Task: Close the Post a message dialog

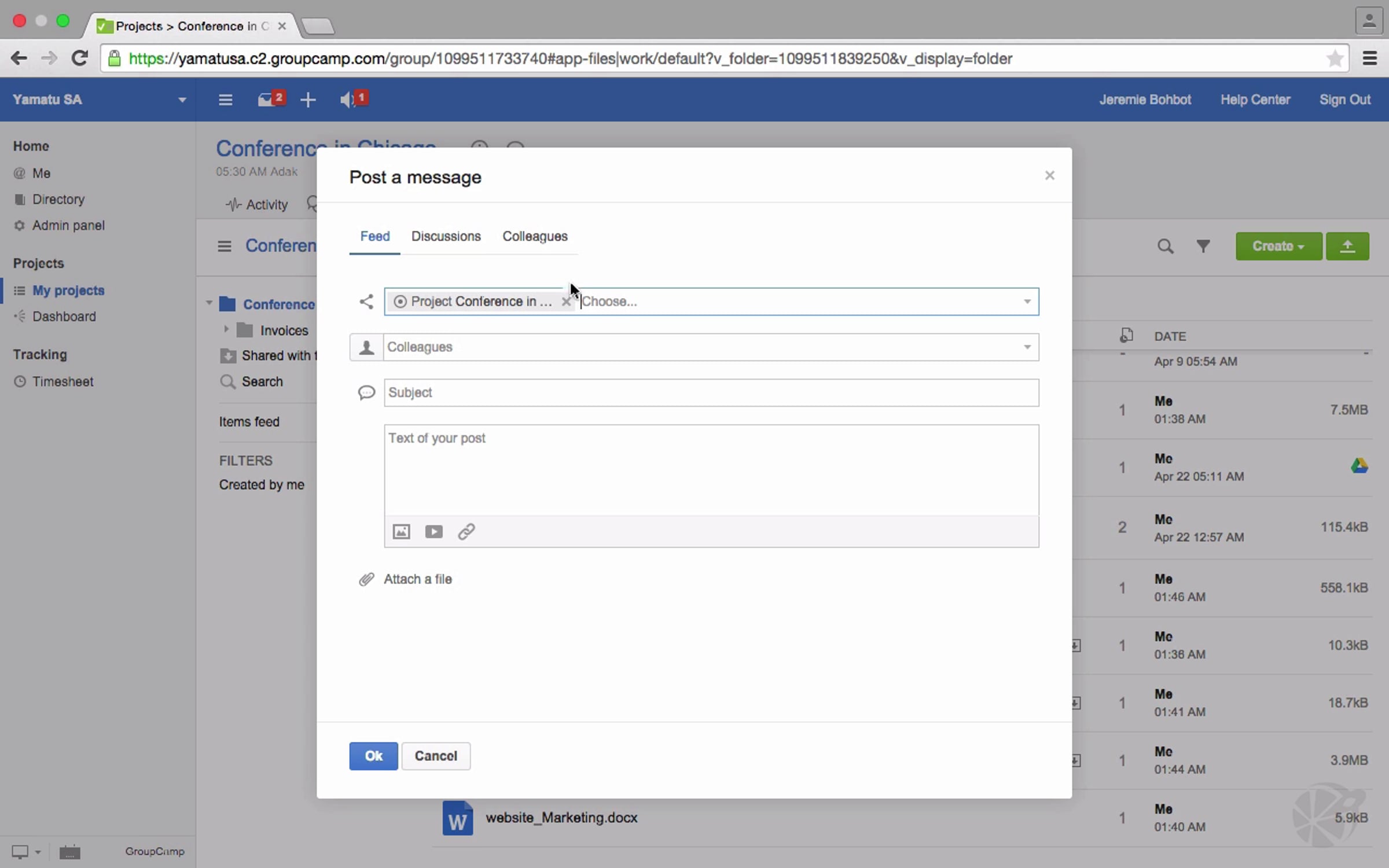Action: 1049,175
